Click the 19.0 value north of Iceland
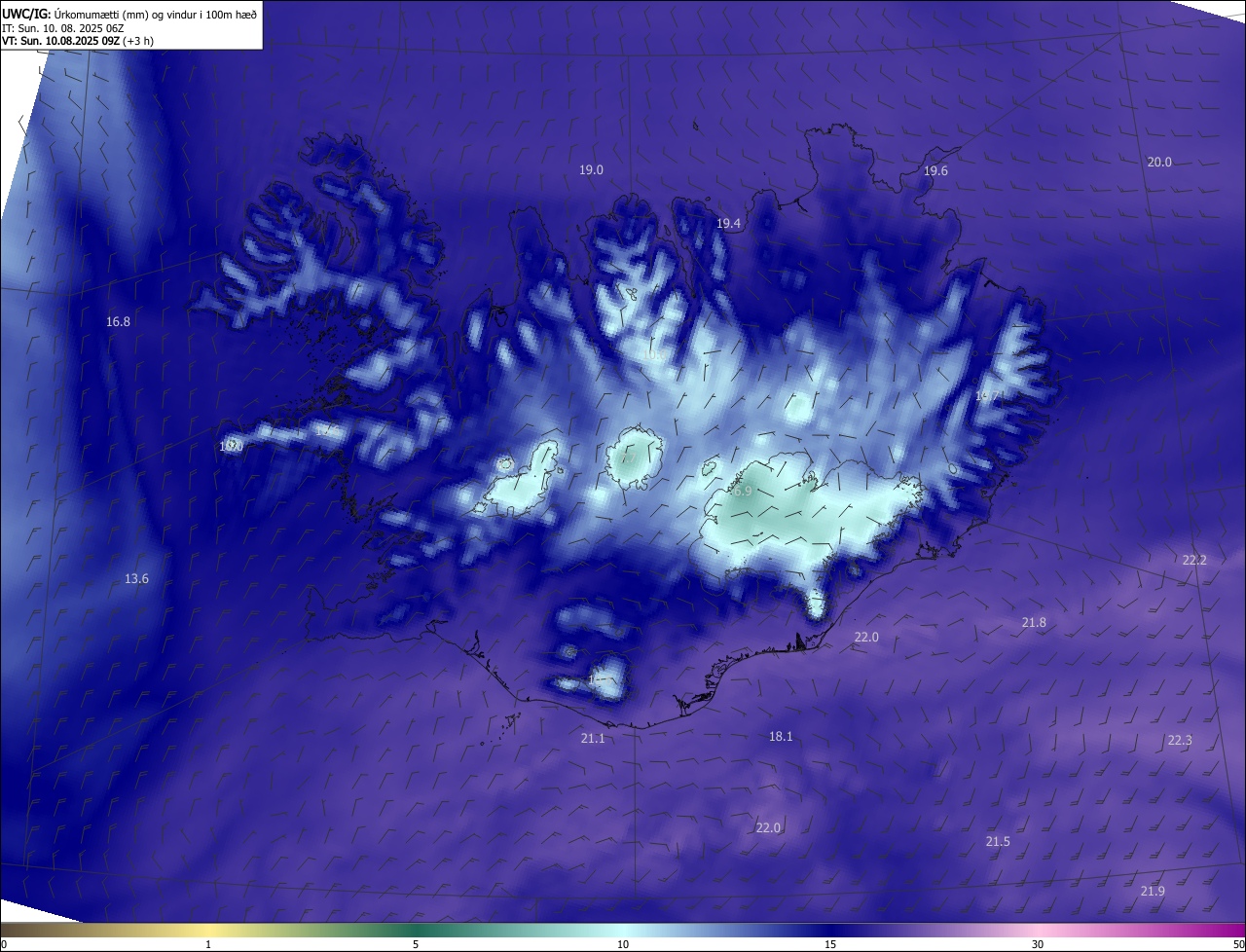This screenshot has height=952, width=1246. [591, 169]
